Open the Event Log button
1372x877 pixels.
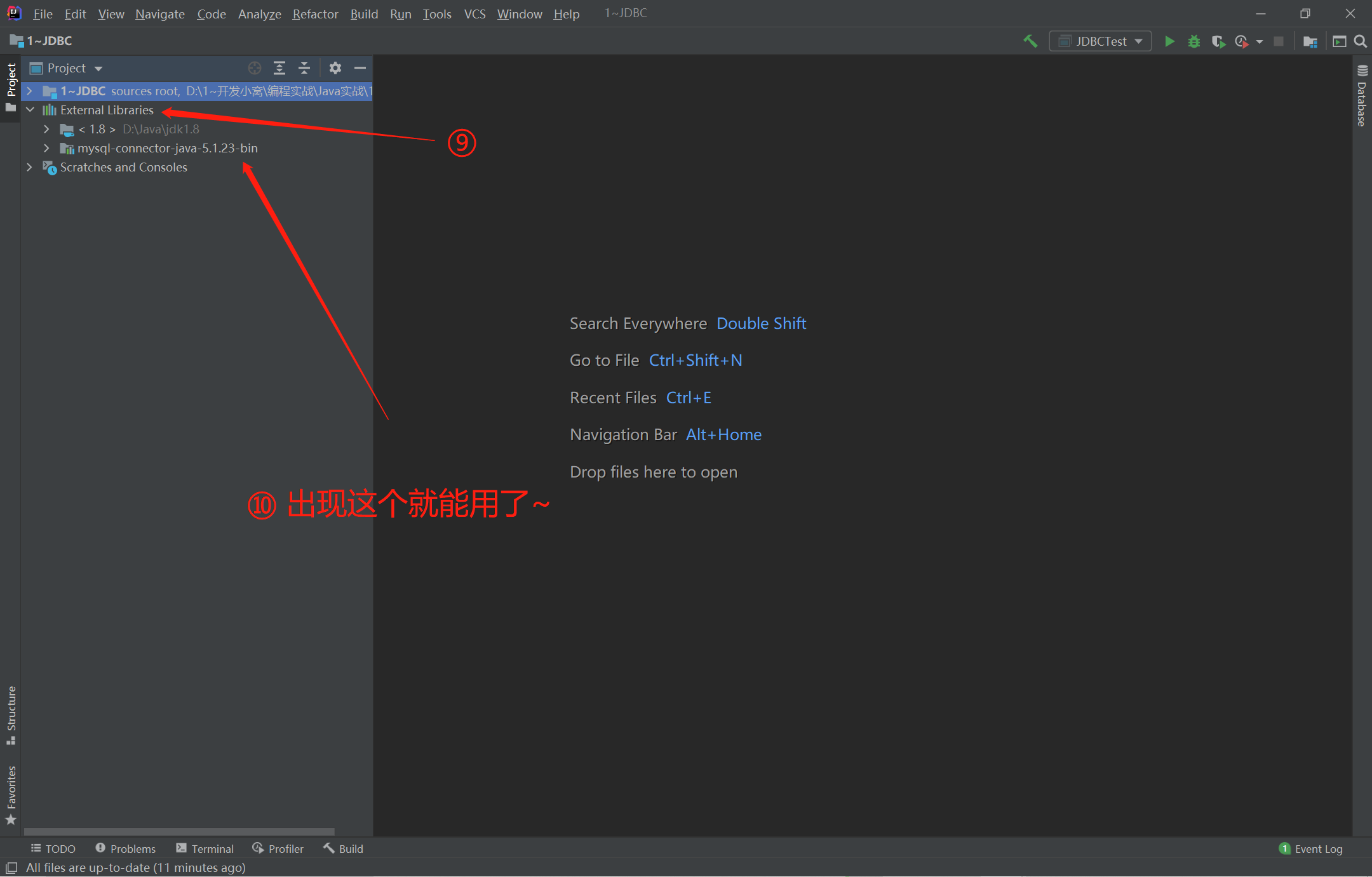pos(1311,848)
